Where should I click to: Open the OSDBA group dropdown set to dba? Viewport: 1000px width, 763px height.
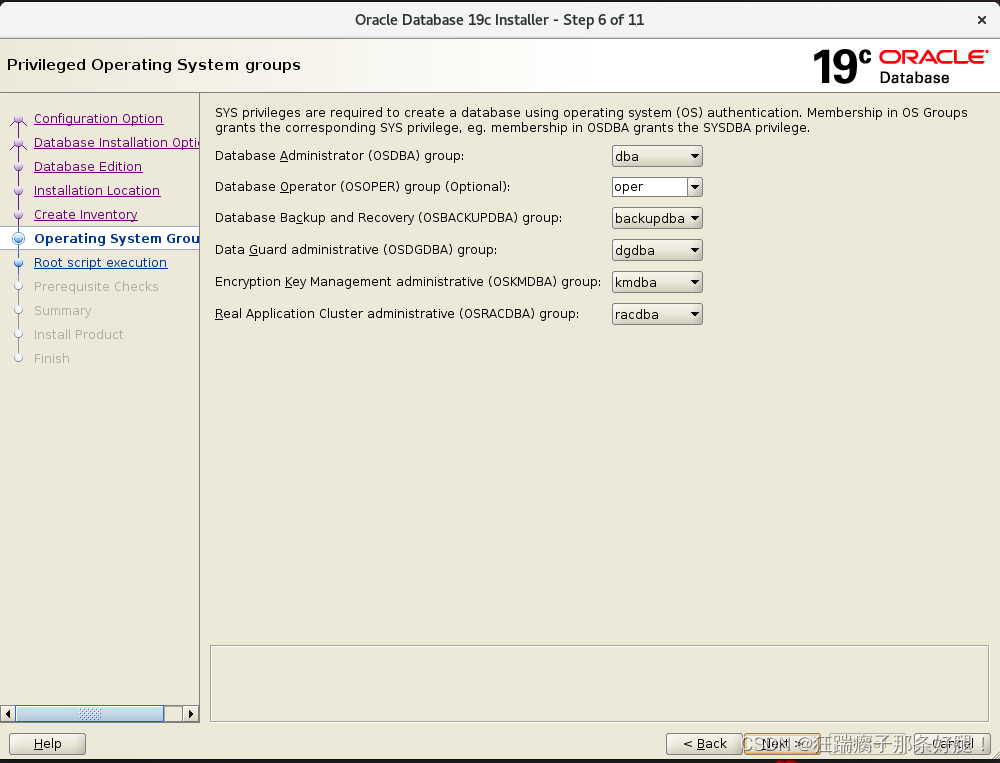coord(693,155)
